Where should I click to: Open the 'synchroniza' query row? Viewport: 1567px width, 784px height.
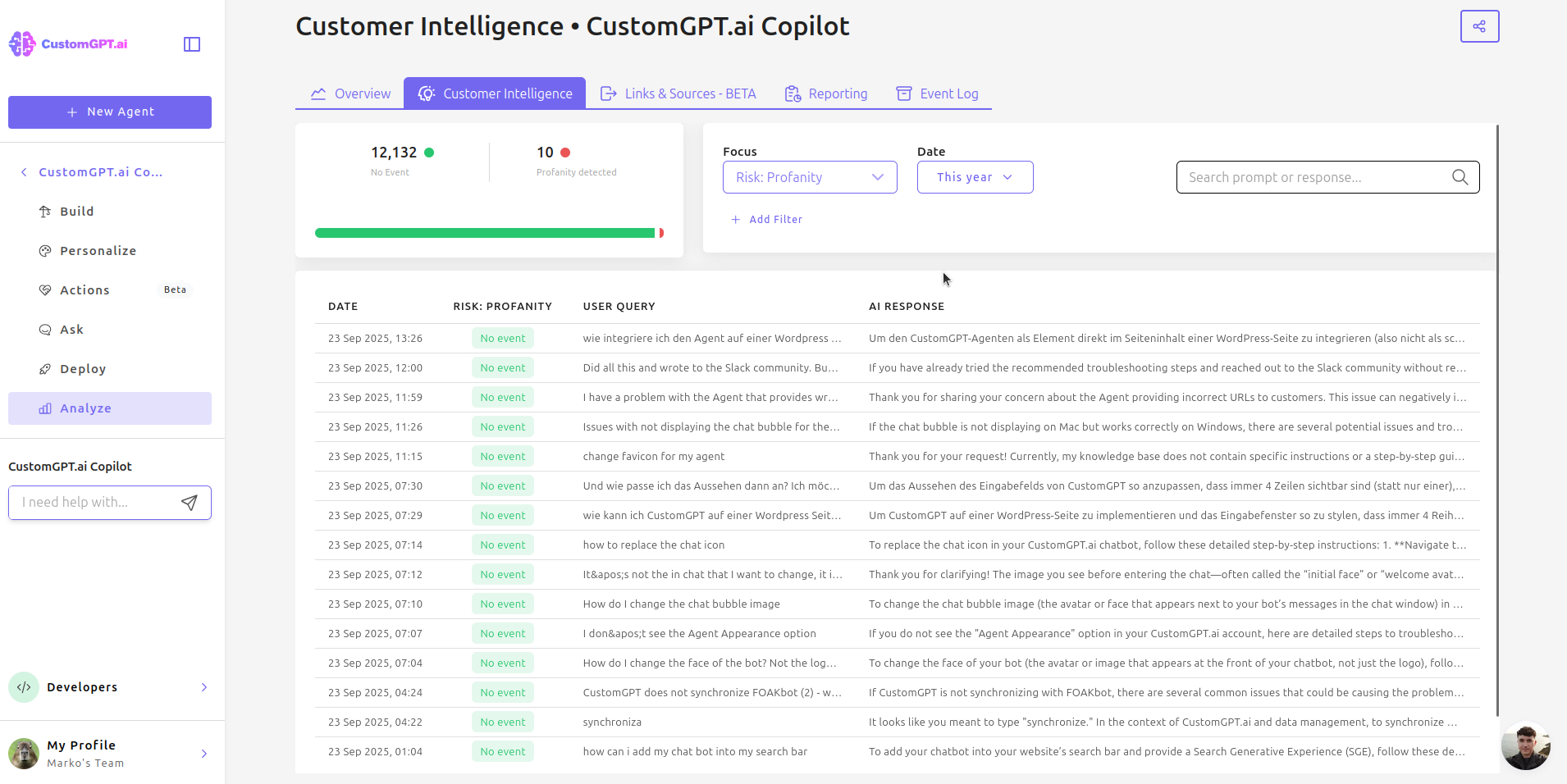898,722
